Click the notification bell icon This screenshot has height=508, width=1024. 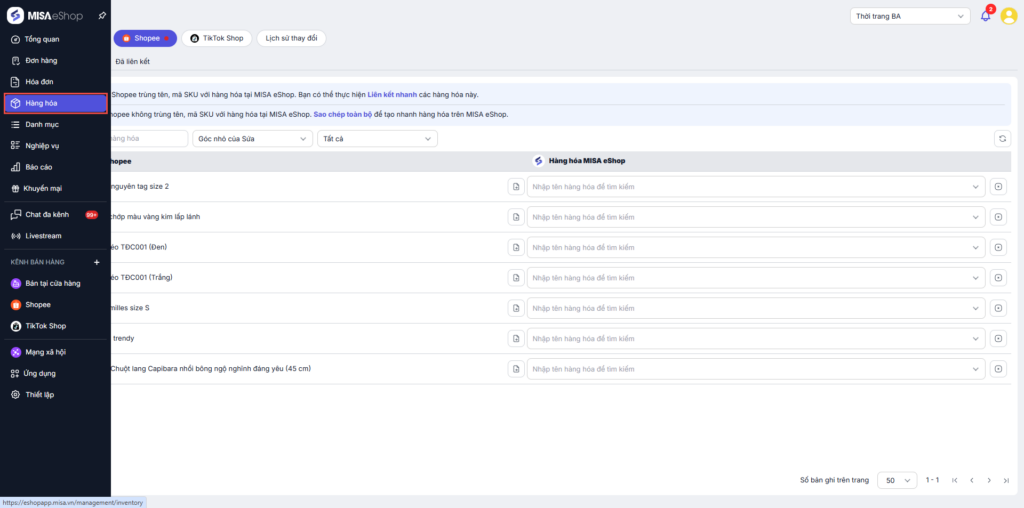[985, 16]
